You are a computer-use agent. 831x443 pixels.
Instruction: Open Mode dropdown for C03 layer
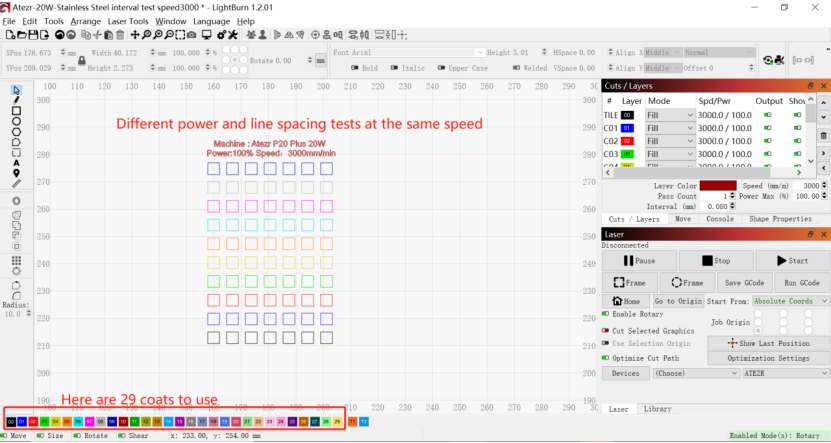pos(670,154)
